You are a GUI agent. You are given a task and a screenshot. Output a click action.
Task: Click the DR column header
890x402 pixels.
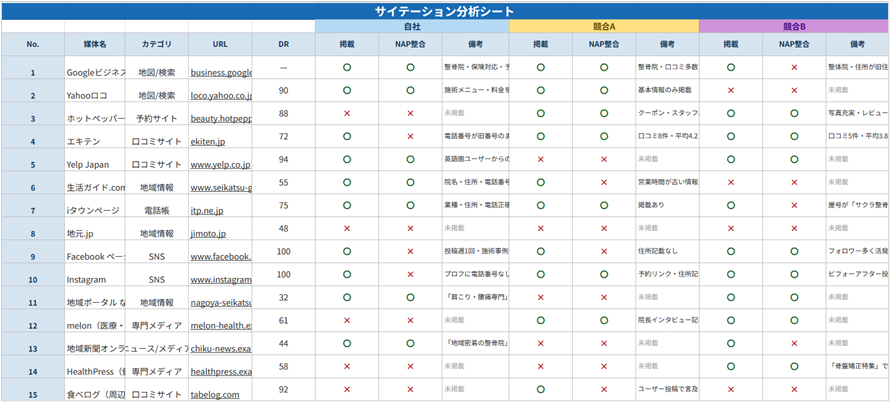(x=284, y=44)
